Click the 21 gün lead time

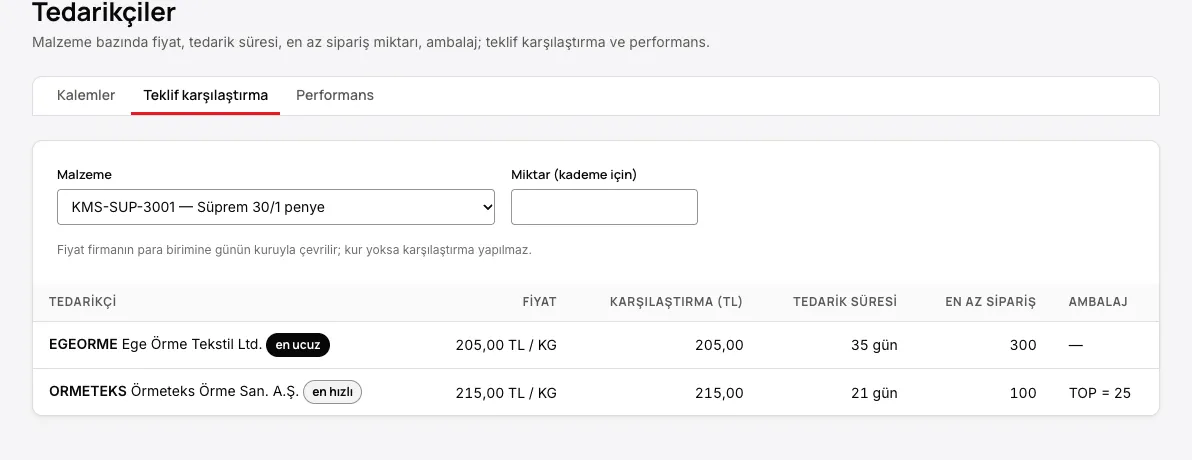point(874,393)
